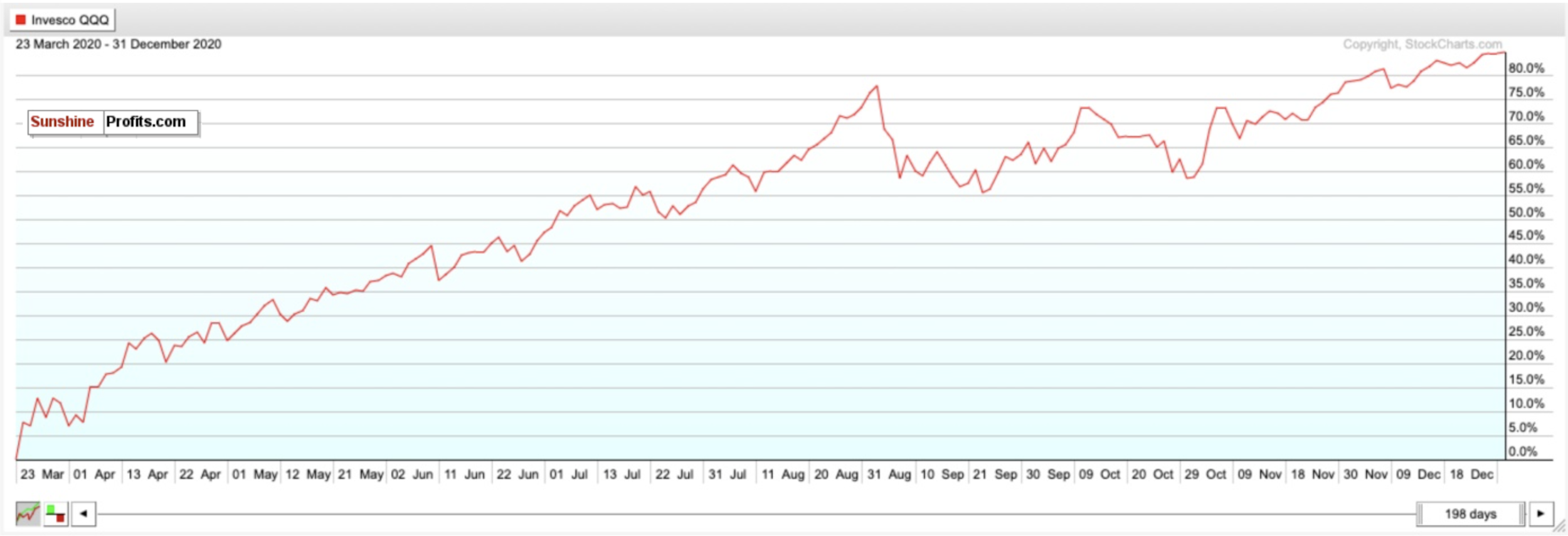The image size is (1568, 536).
Task: Click the date range slider track
Action: 756,514
